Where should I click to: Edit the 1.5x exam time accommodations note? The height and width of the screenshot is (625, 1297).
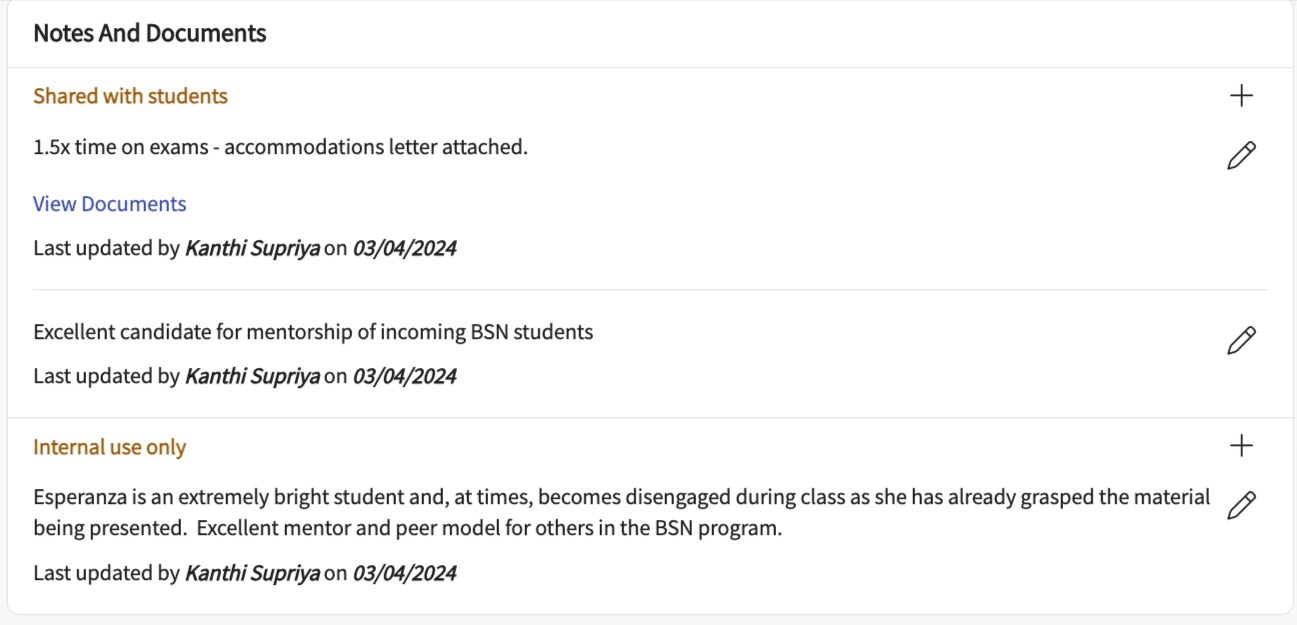pyautogui.click(x=1241, y=156)
